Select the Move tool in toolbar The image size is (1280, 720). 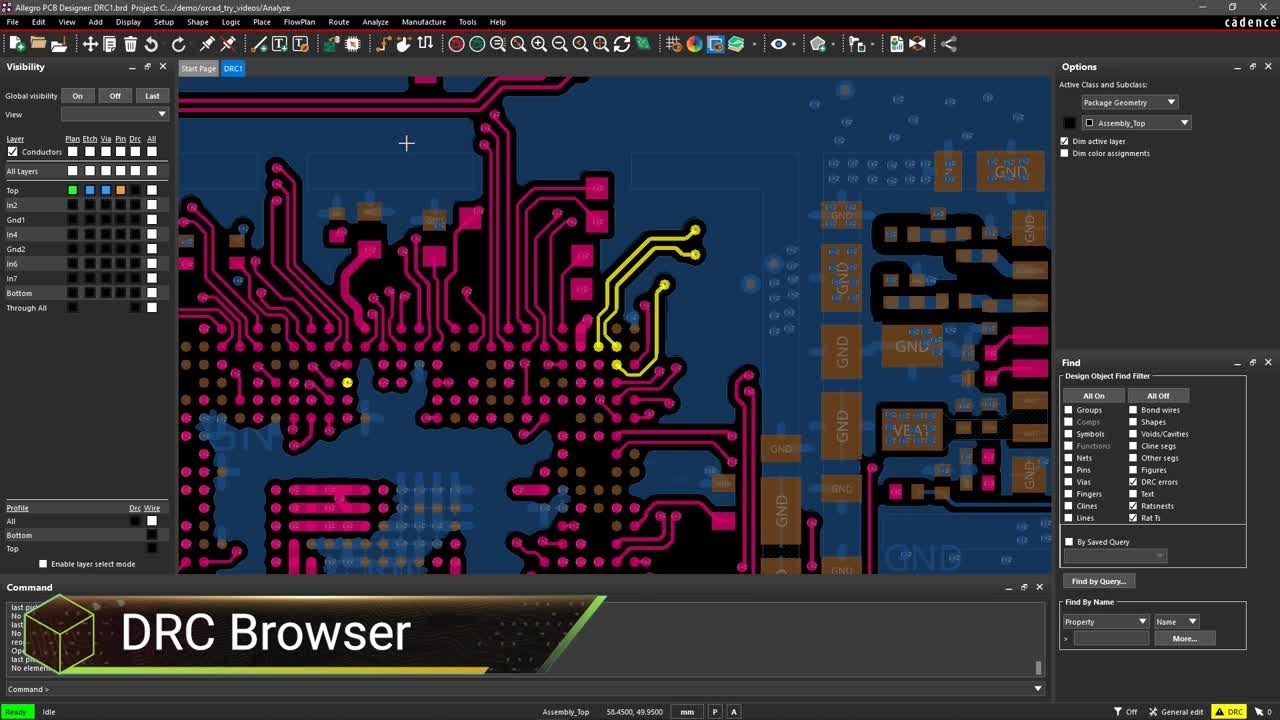point(90,44)
